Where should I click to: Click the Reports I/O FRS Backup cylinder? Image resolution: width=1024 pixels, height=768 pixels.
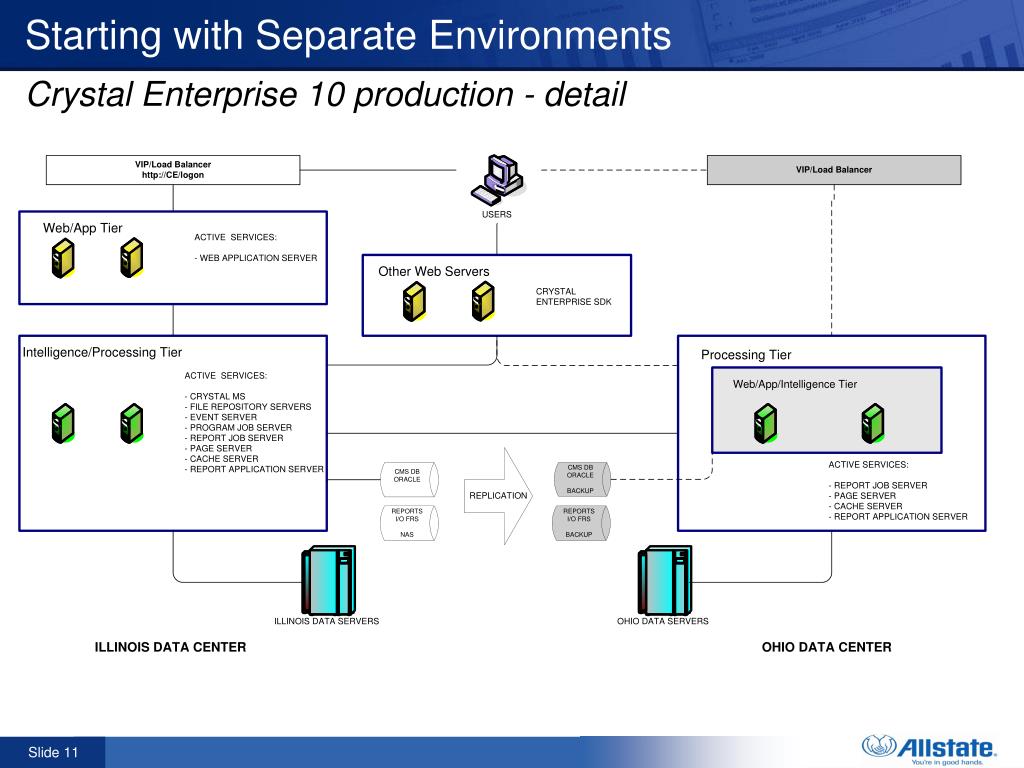tap(582, 522)
